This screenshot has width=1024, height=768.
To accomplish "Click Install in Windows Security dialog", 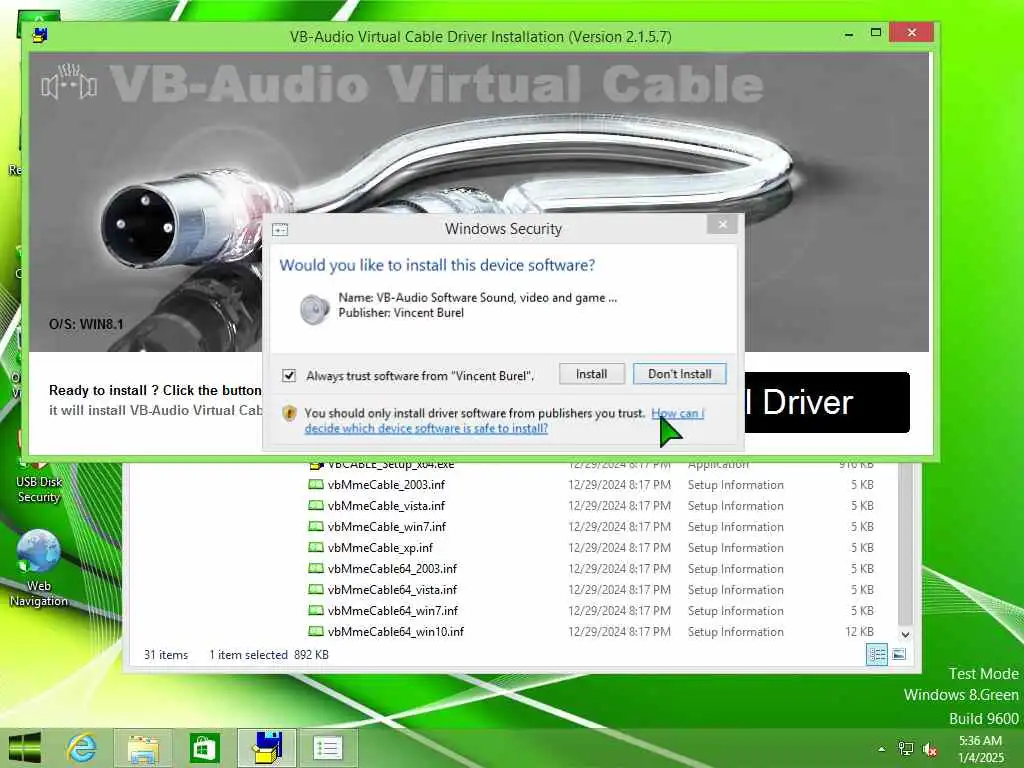I will click(x=592, y=374).
